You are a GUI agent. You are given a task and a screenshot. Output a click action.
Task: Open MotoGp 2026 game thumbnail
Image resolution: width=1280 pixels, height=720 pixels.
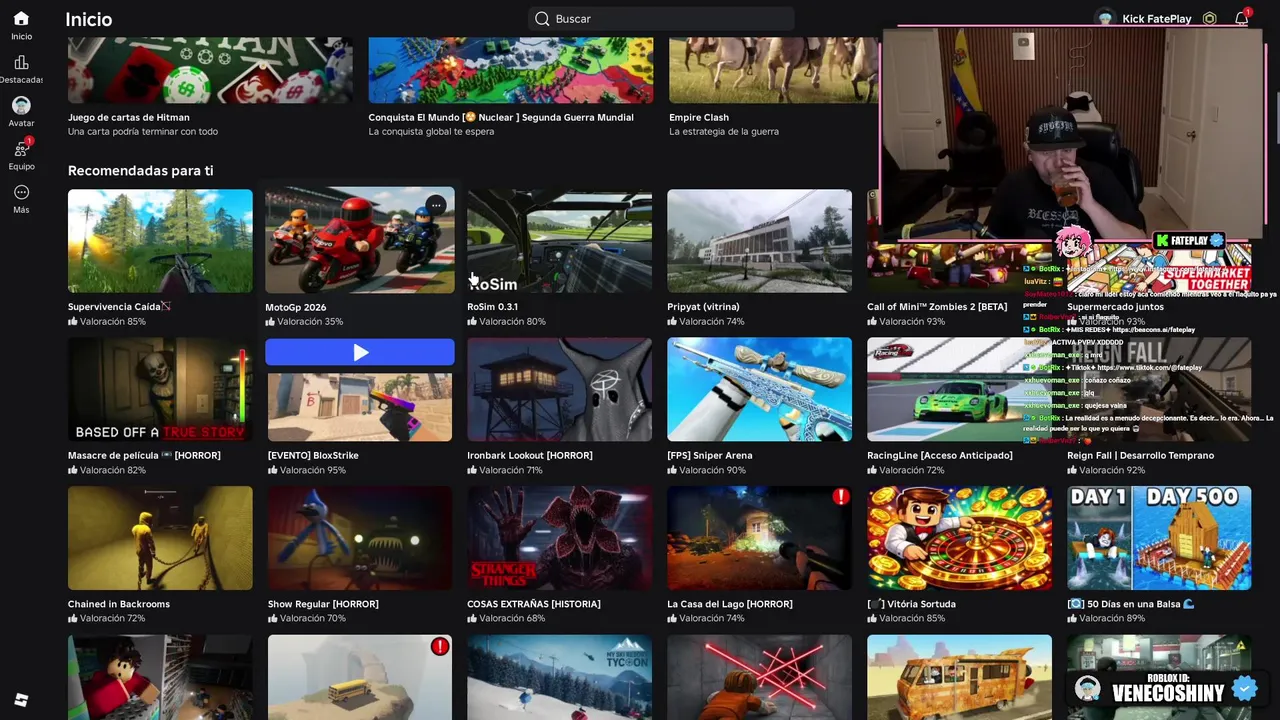tap(360, 241)
